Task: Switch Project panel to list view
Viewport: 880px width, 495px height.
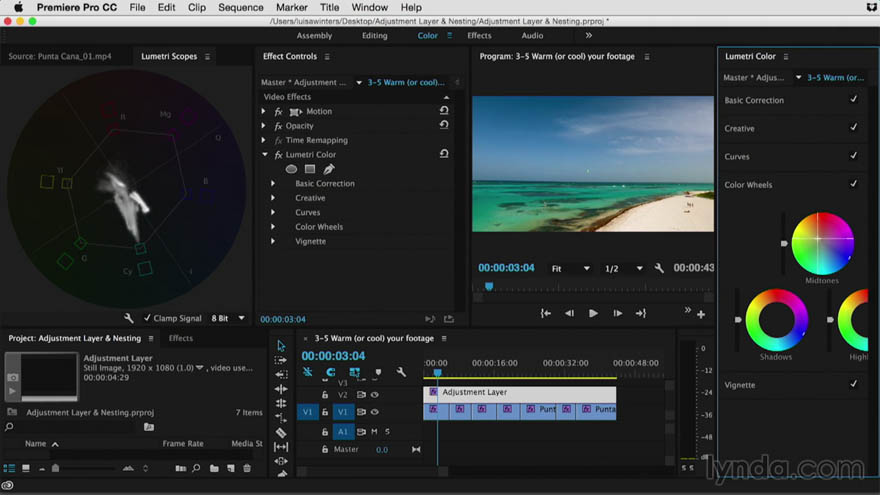Action: 10,468
